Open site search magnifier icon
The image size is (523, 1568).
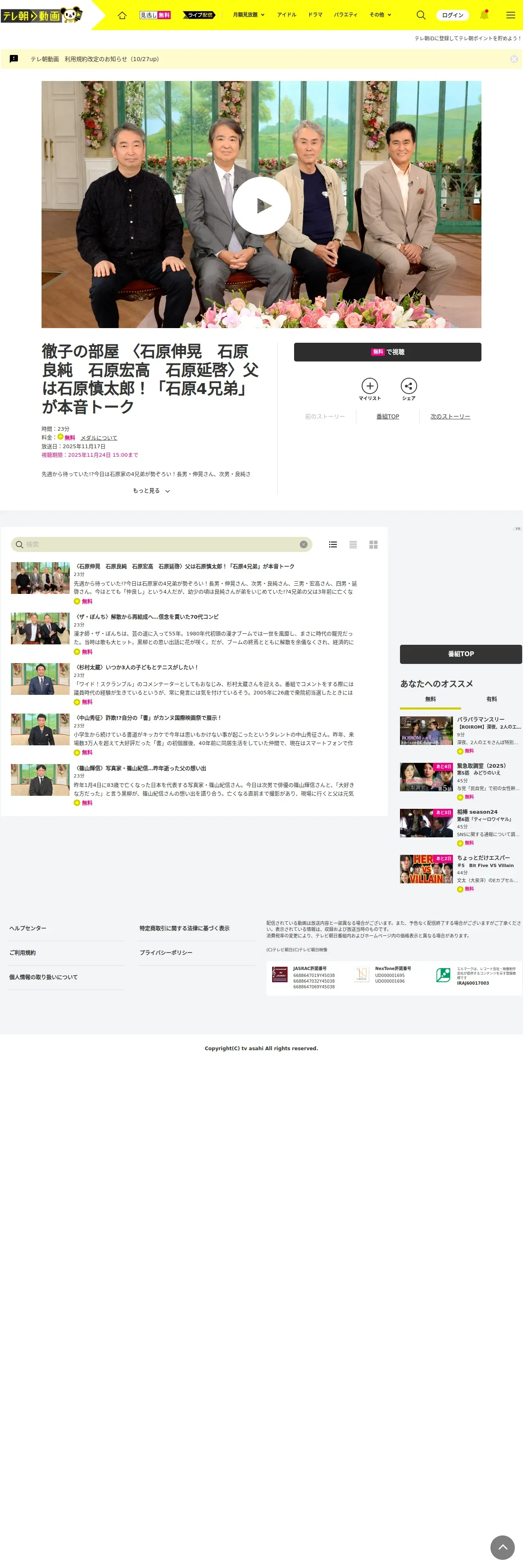coord(421,15)
